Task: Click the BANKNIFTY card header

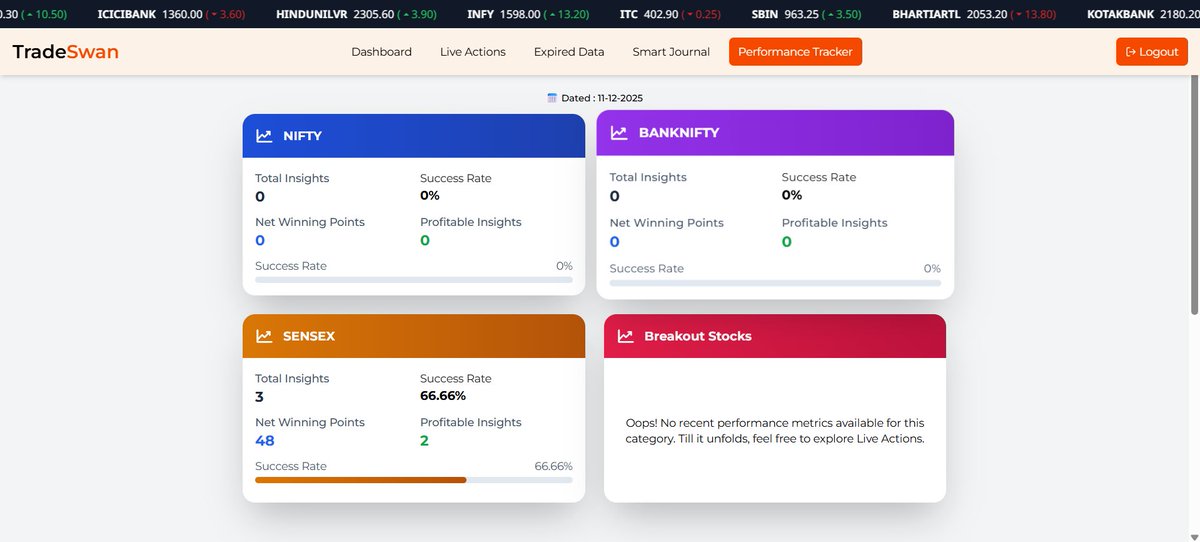Action: [775, 132]
